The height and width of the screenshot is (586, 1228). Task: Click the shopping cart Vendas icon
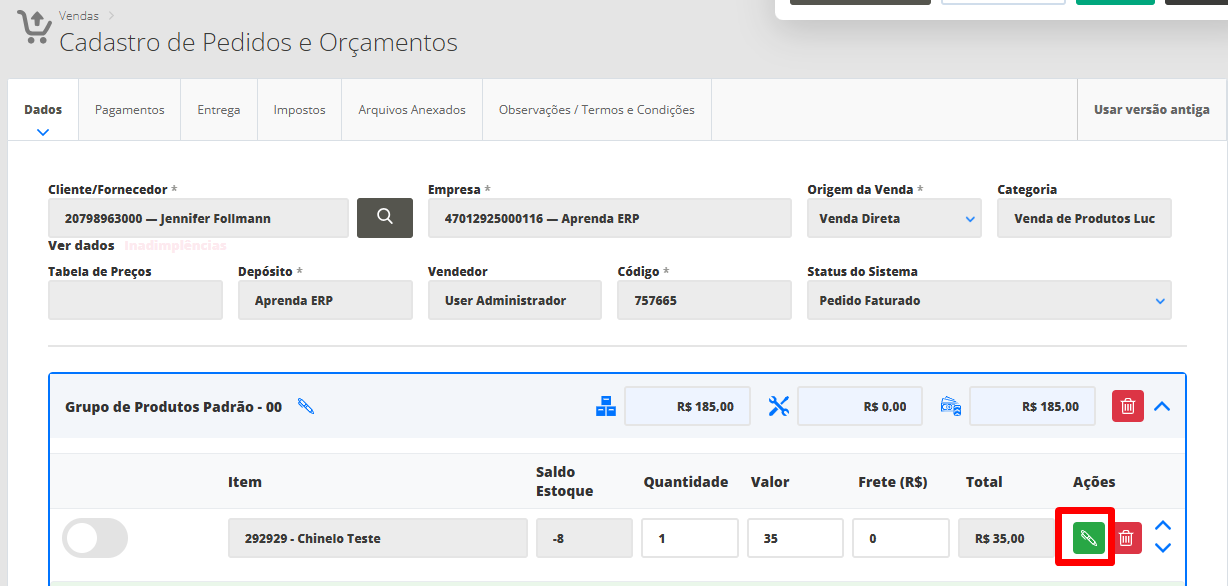pos(34,29)
